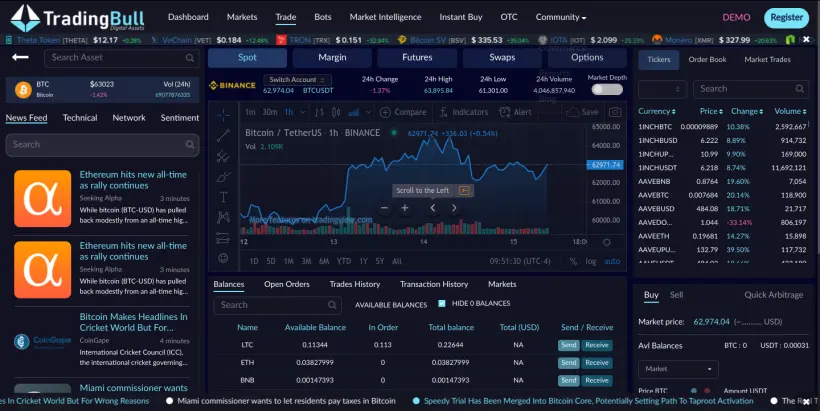This screenshot has width=820, height=411.
Task: Click the Register button
Action: point(786,18)
